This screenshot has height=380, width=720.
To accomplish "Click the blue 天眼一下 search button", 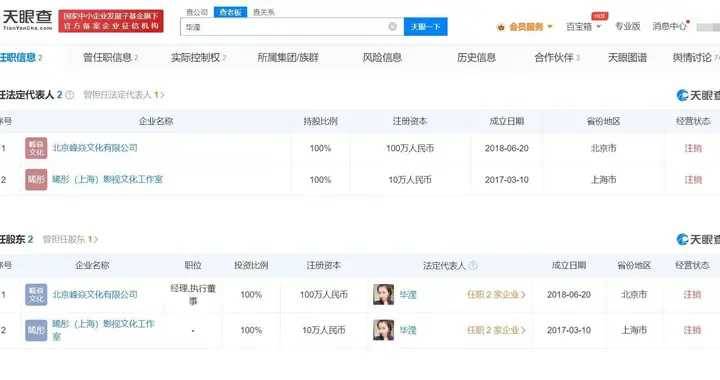I will 426,27.
